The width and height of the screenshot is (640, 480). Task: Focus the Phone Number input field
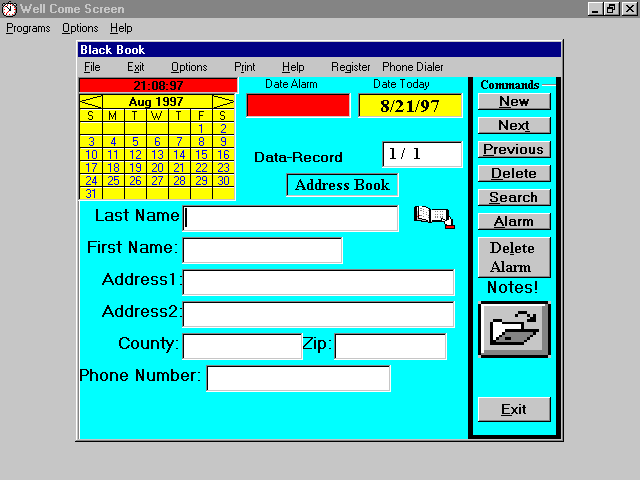298,378
